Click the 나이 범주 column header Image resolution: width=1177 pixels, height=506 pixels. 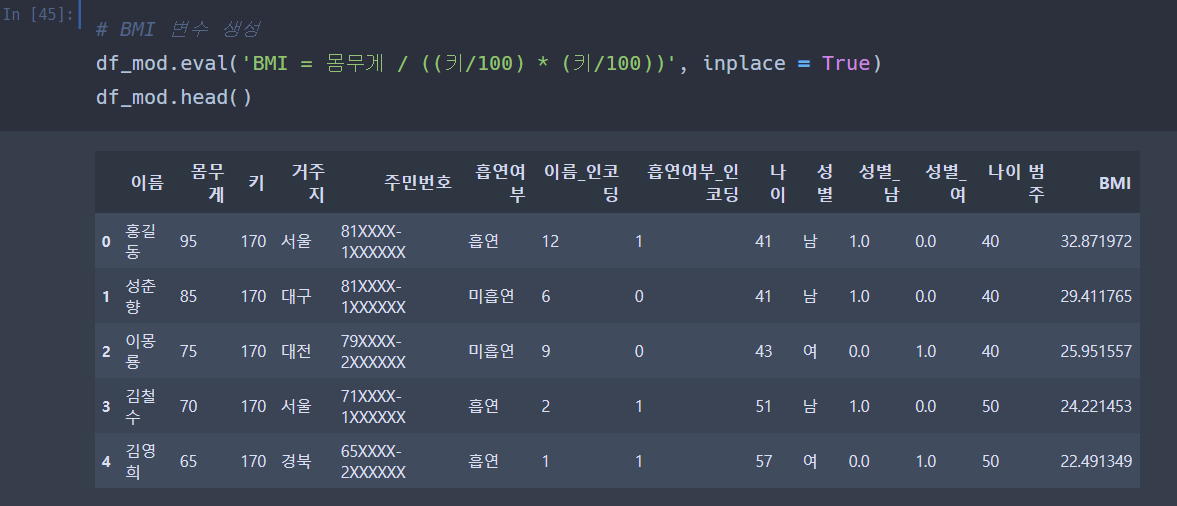pyautogui.click(x=1016, y=182)
